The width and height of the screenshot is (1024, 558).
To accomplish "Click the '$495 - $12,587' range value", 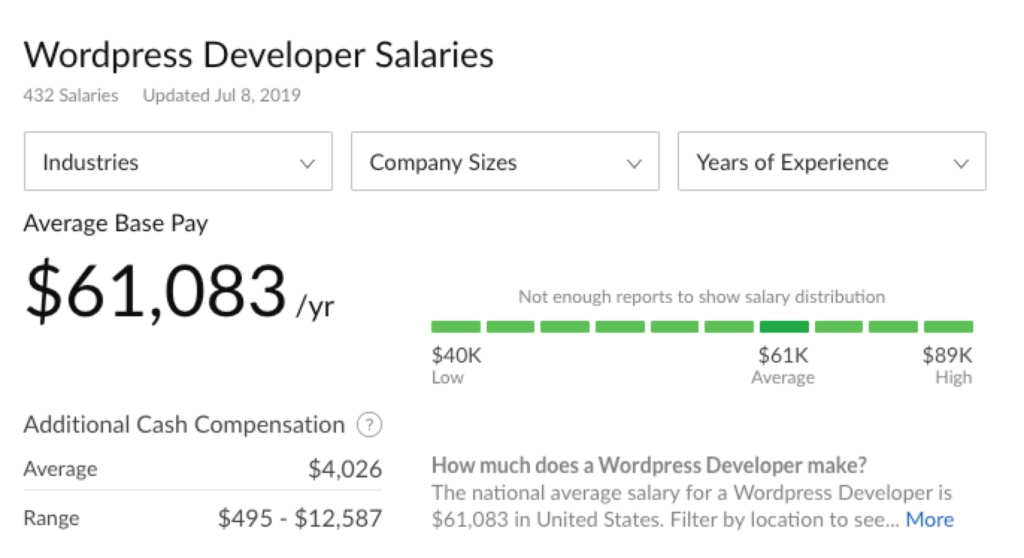I will coord(300,518).
